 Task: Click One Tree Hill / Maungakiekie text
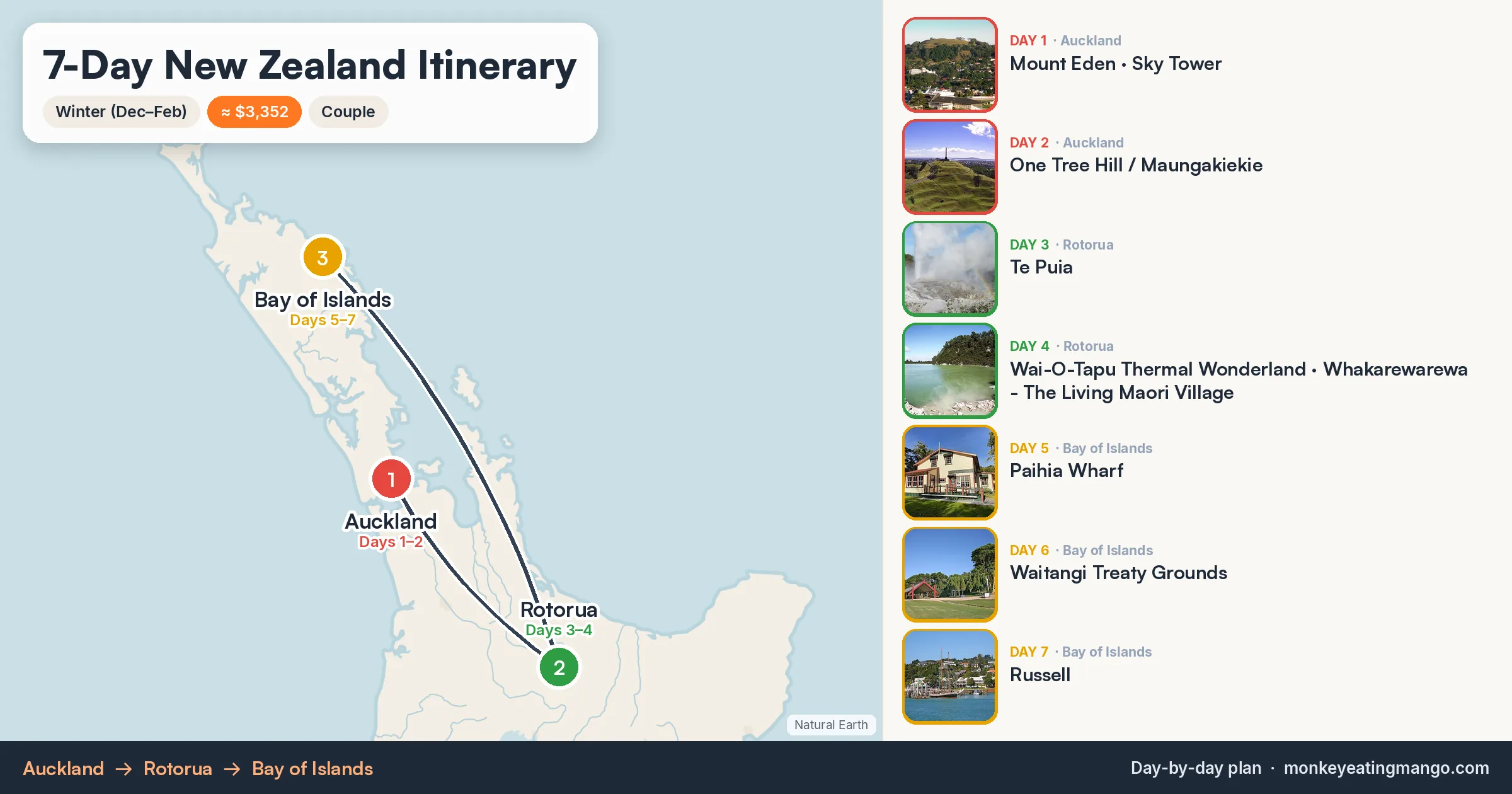(x=1137, y=165)
